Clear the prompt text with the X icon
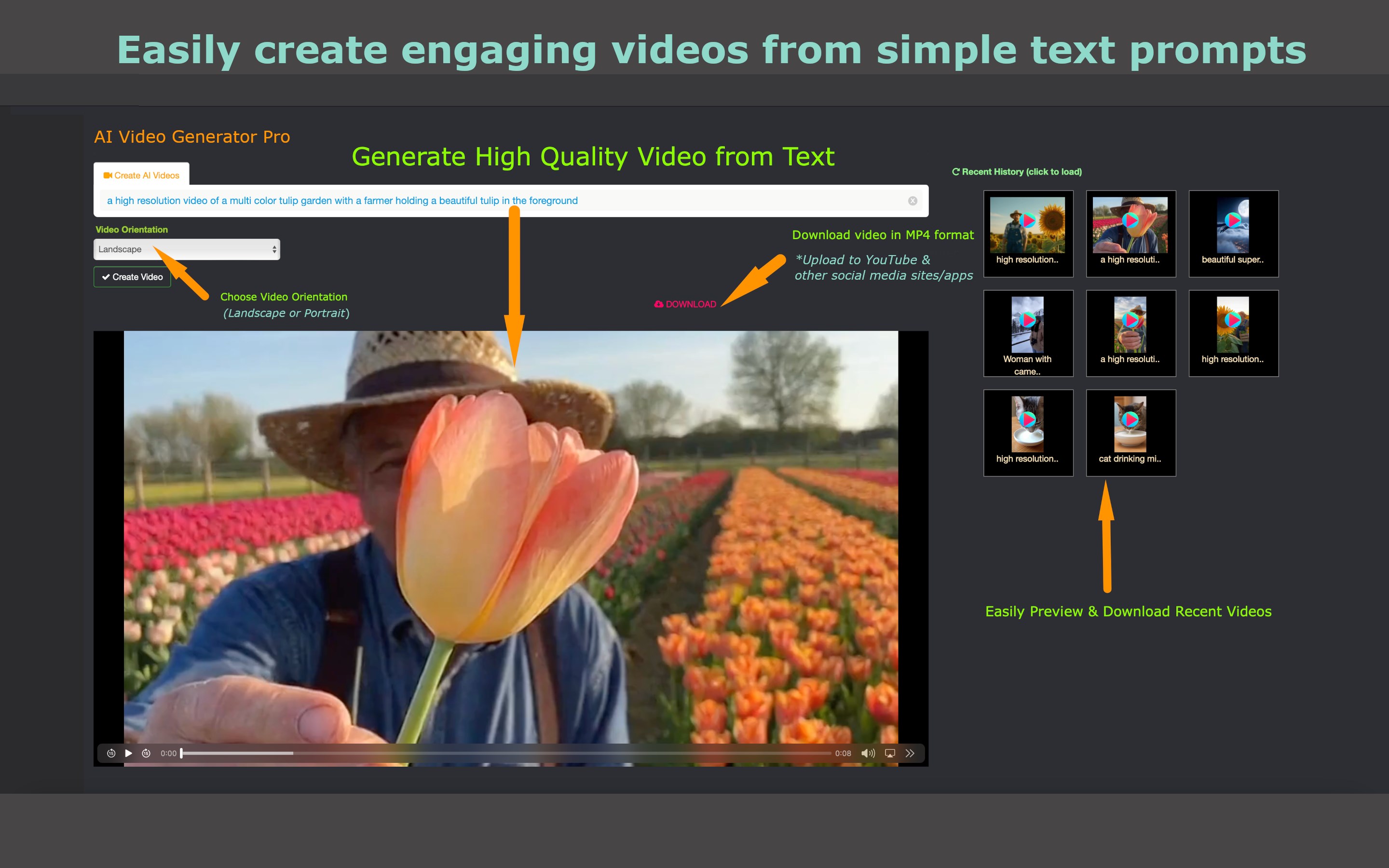This screenshot has height=868, width=1389. pyautogui.click(x=913, y=200)
